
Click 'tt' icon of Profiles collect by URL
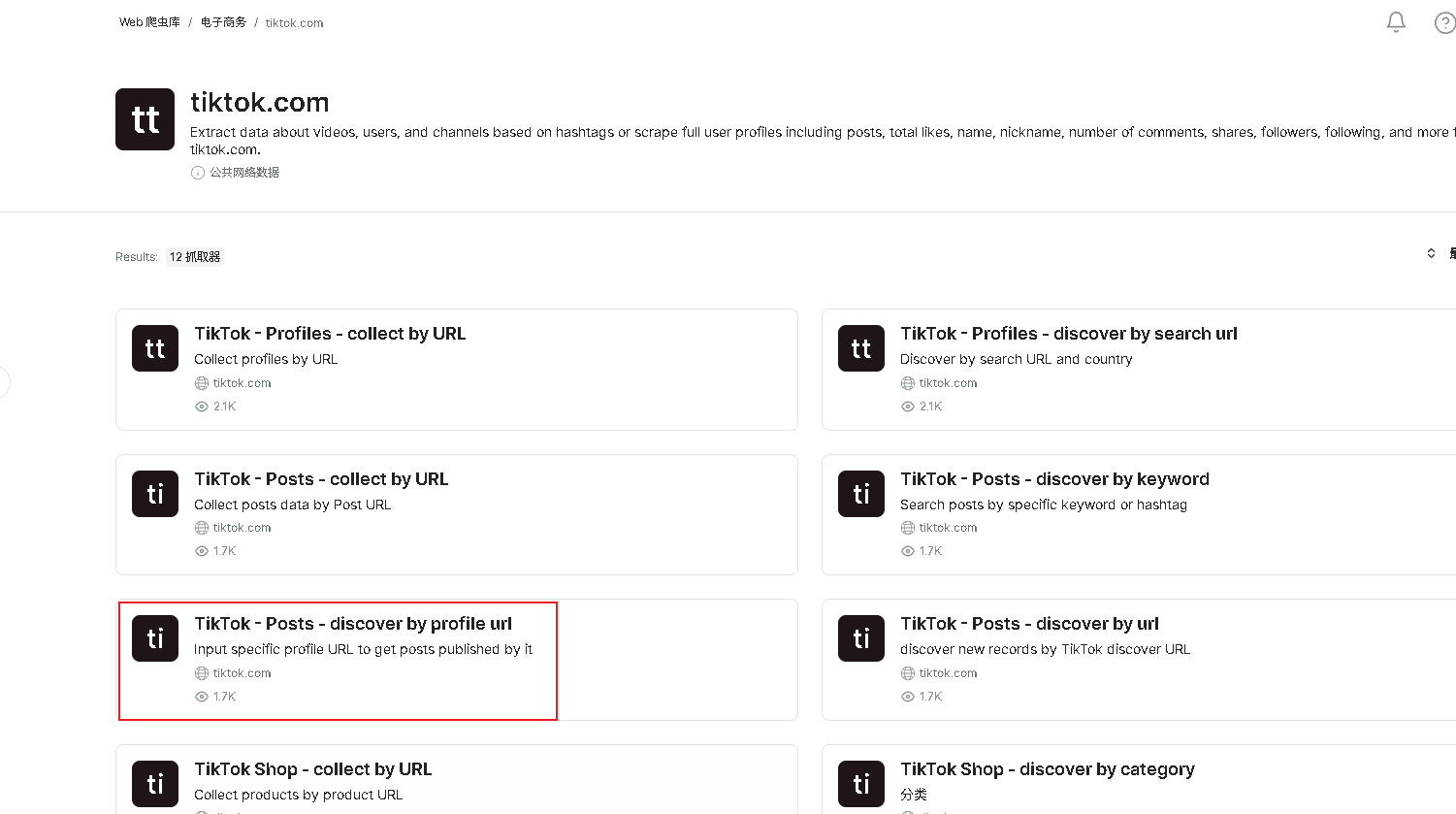[x=155, y=348]
